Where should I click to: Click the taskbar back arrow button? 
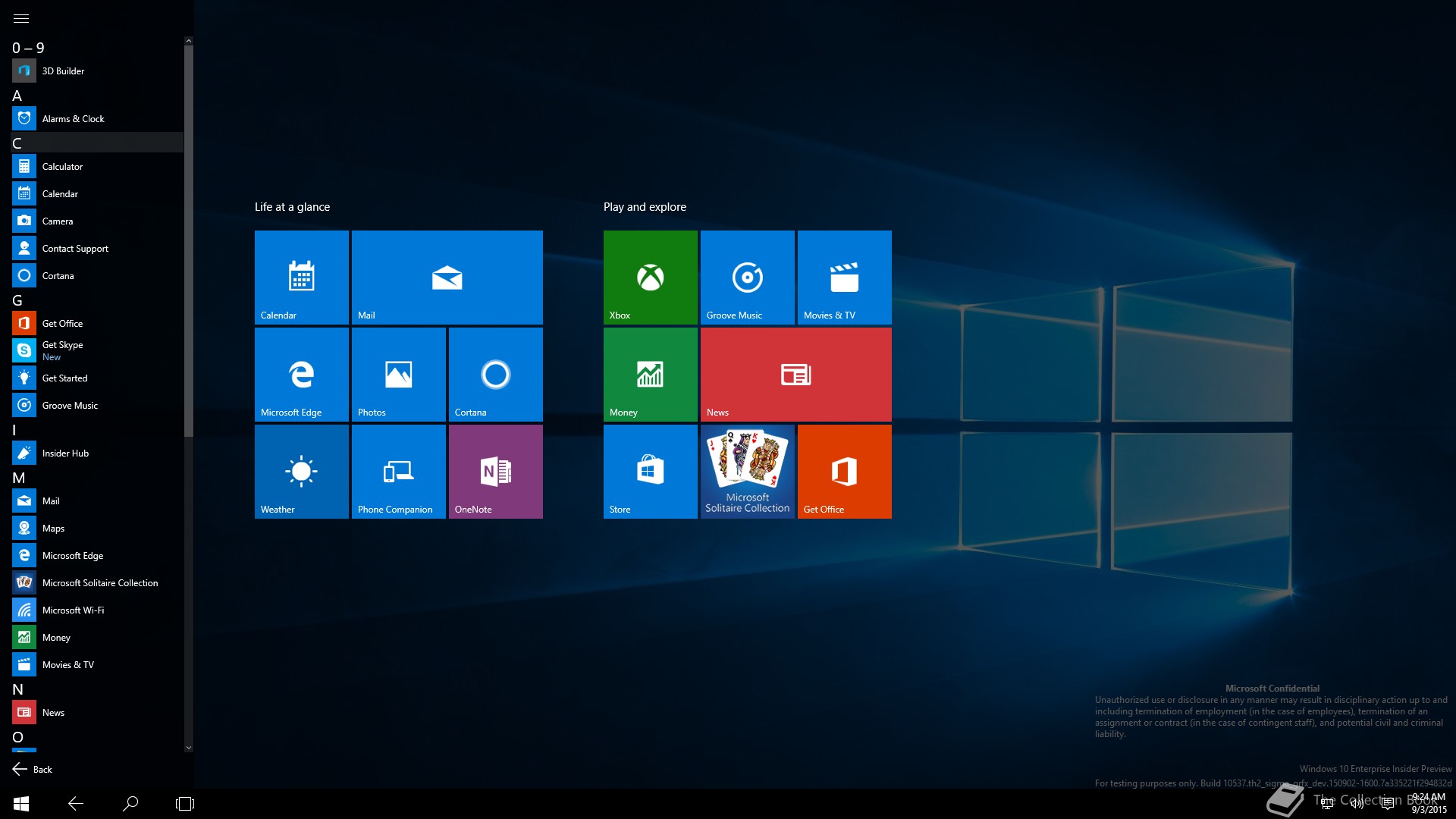(x=76, y=804)
